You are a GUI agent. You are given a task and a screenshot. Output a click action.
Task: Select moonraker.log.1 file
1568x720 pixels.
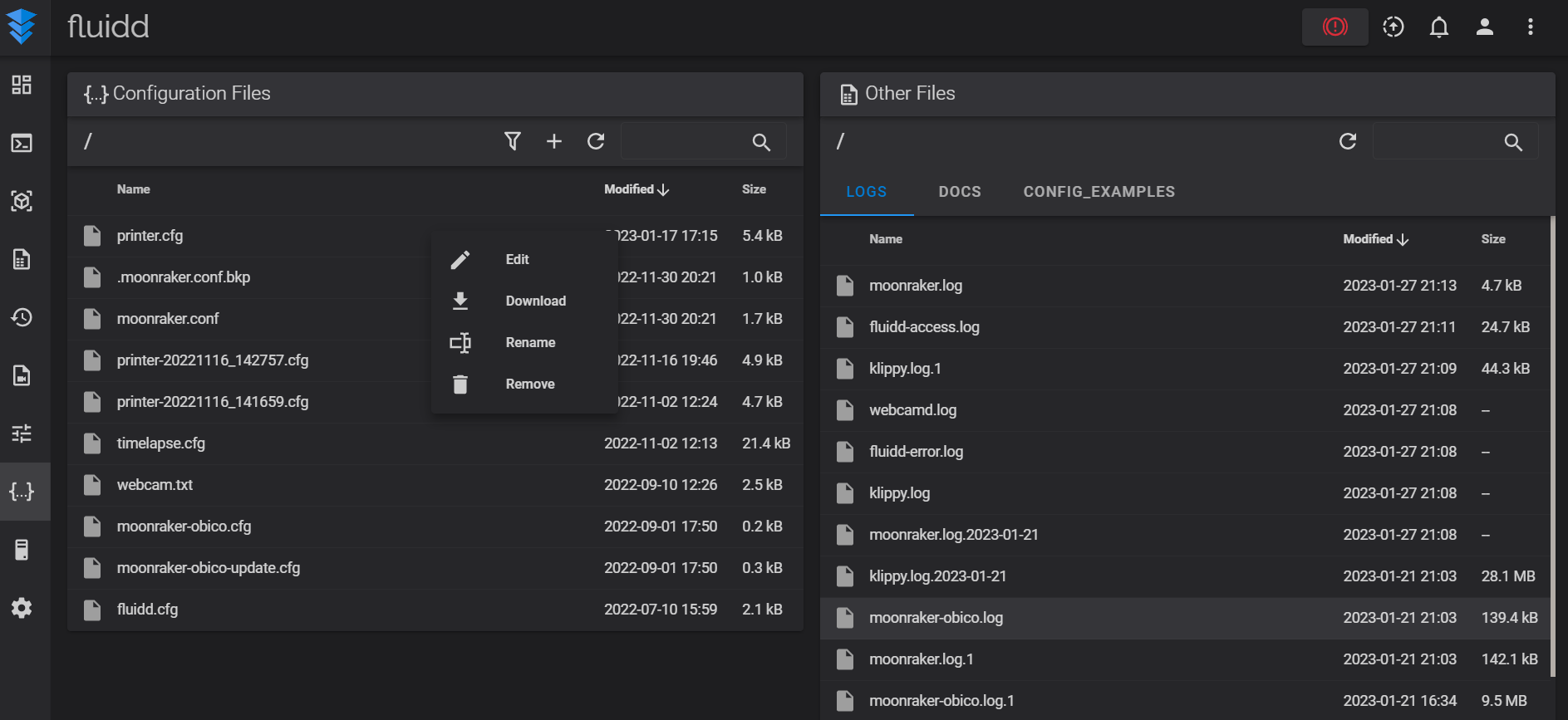pyautogui.click(x=1185, y=659)
